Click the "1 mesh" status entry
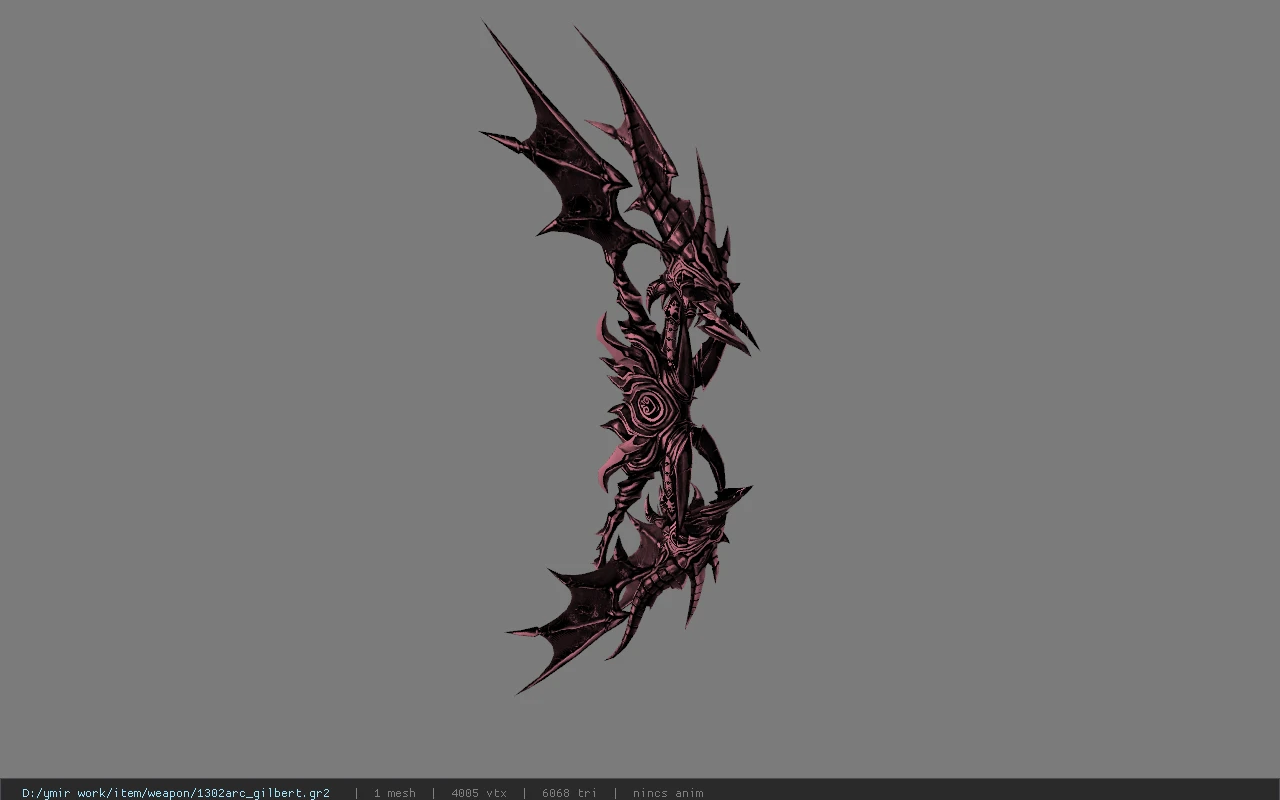The image size is (1280, 800). [394, 793]
